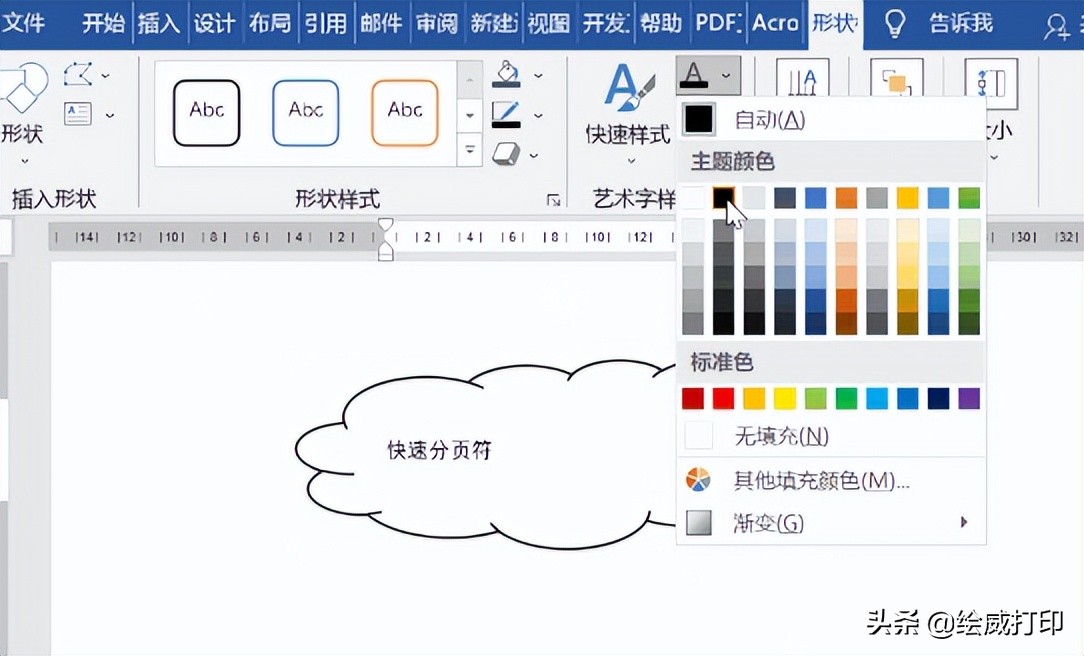1084x656 pixels.
Task: Click the 形状样式 dialog launcher arrow
Action: [x=554, y=199]
